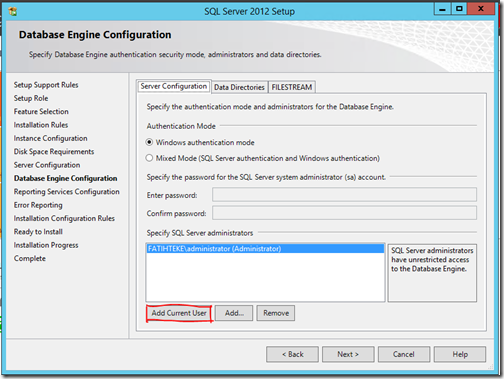The image size is (504, 379).
Task: Click the Feature Selection step in sidebar
Action: 41,111
